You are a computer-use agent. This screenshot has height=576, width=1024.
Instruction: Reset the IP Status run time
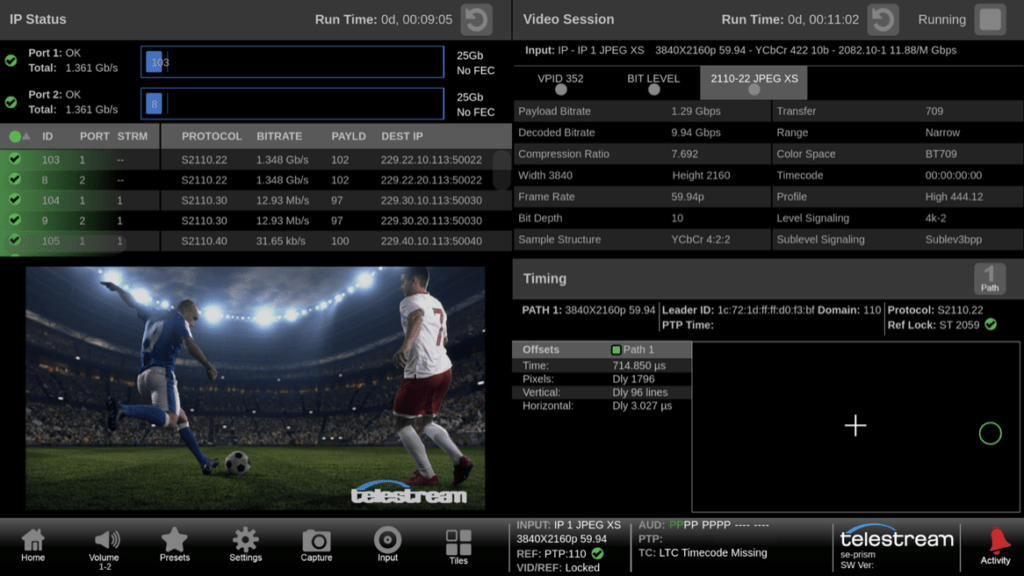click(x=477, y=19)
